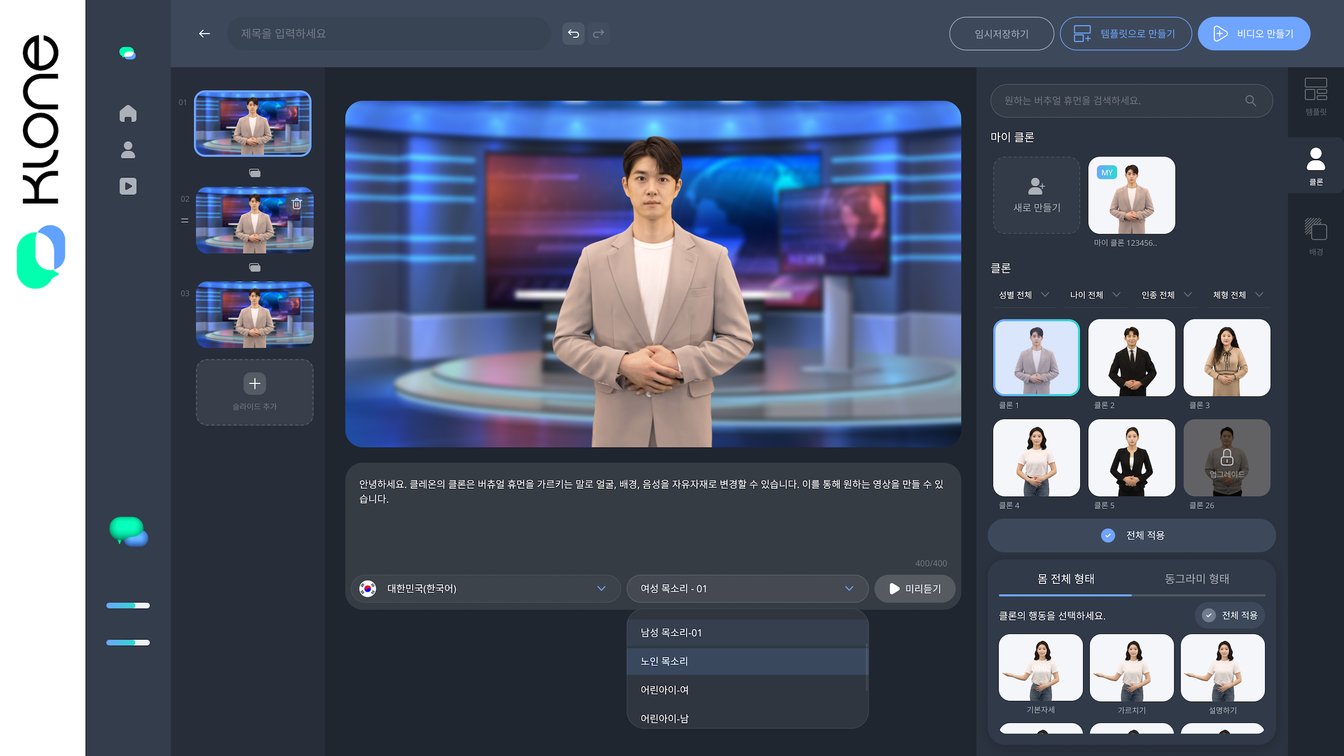Select the 클론 2 thumbnail
Viewport: 1344px width, 756px height.
click(x=1131, y=358)
